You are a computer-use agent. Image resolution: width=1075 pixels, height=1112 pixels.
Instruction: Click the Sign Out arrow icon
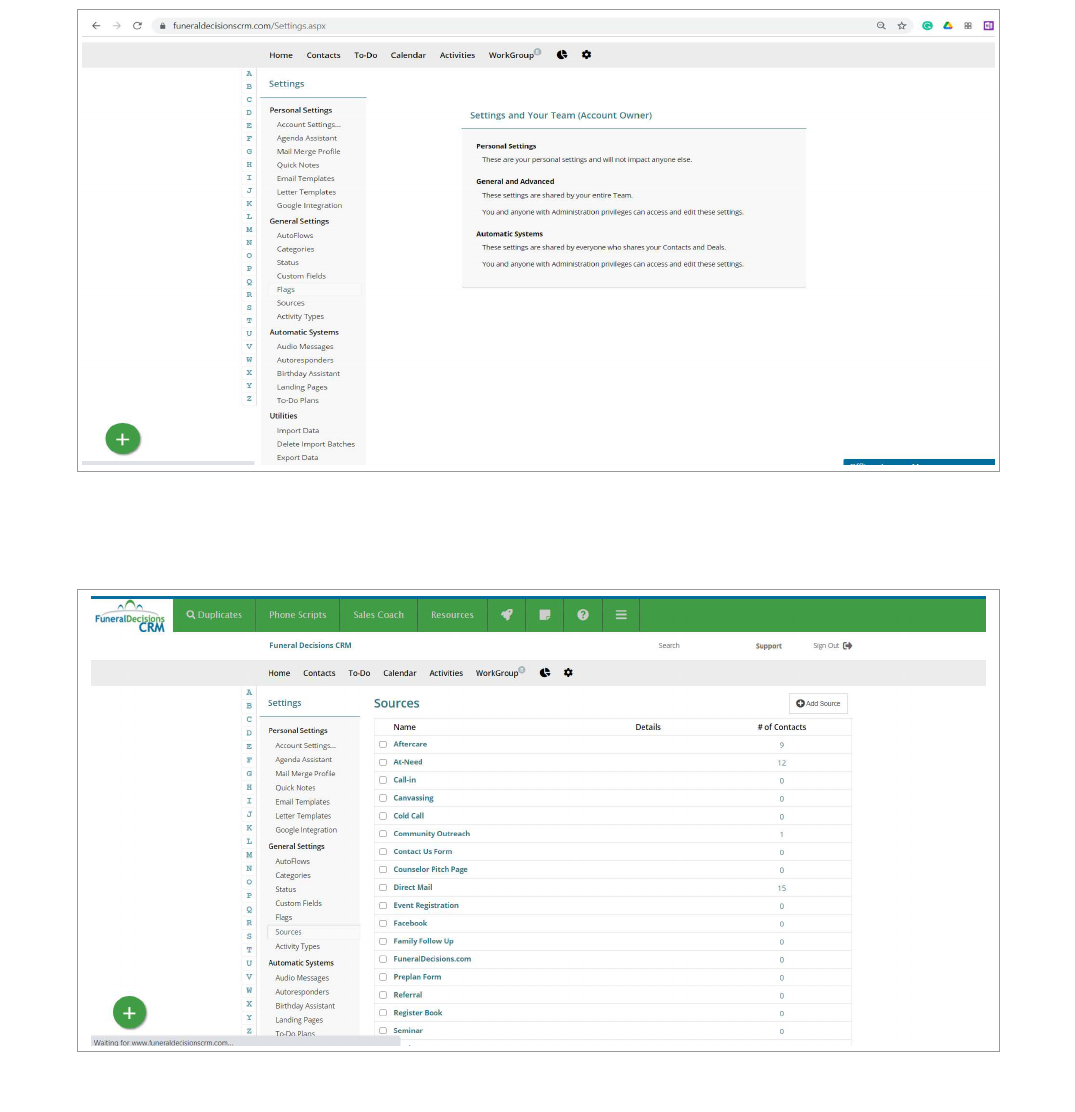coord(848,646)
